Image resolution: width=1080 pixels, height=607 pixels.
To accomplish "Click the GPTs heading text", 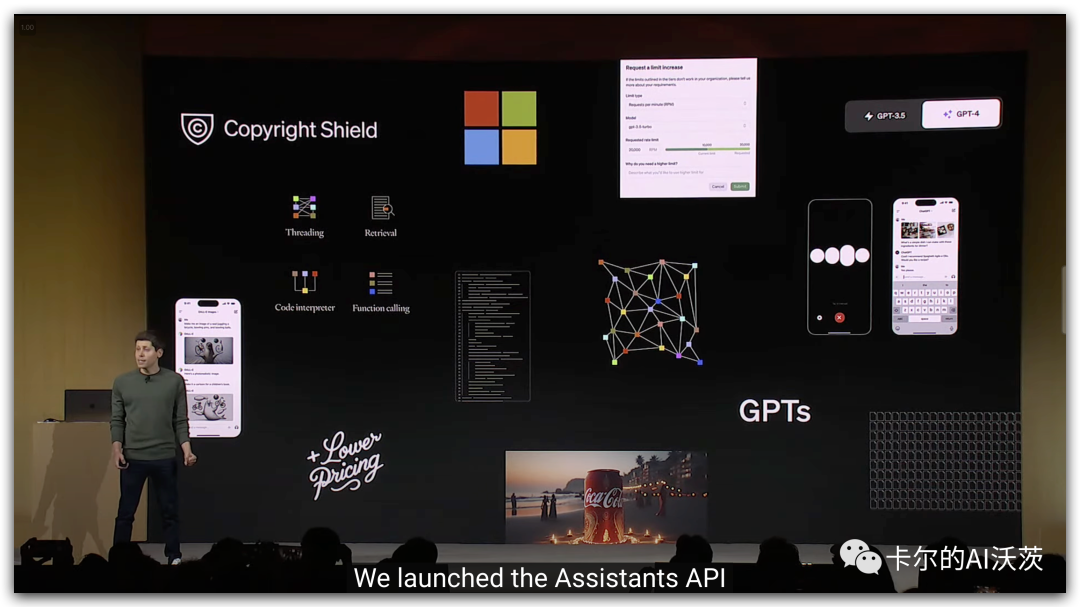I will [x=774, y=411].
